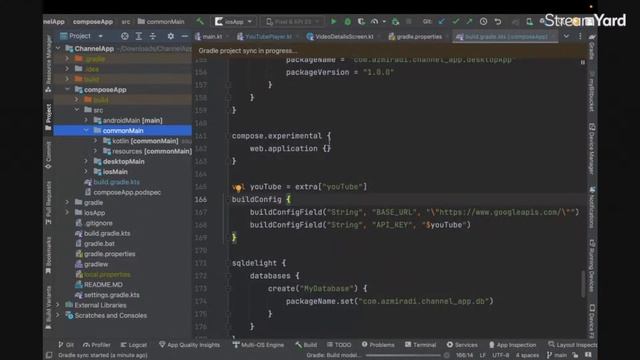Click the Make Project hammer icon

pos(200,21)
